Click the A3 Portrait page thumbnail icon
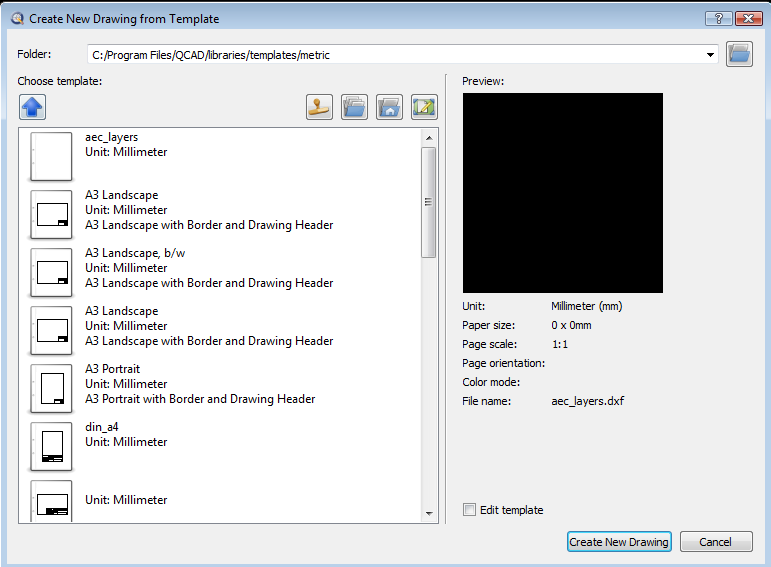This screenshot has height=567, width=771. tap(51, 388)
